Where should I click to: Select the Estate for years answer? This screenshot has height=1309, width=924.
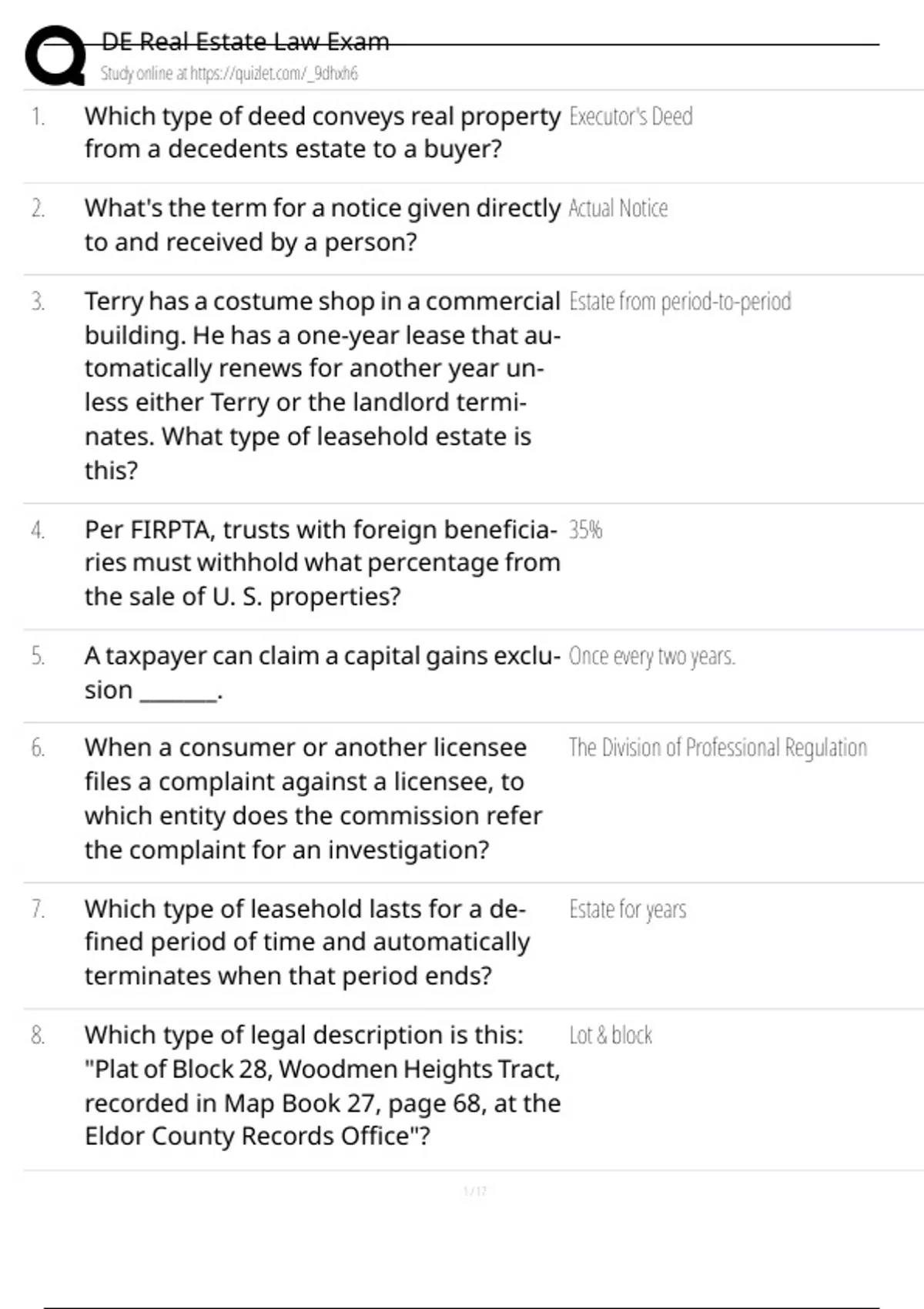click(x=628, y=909)
